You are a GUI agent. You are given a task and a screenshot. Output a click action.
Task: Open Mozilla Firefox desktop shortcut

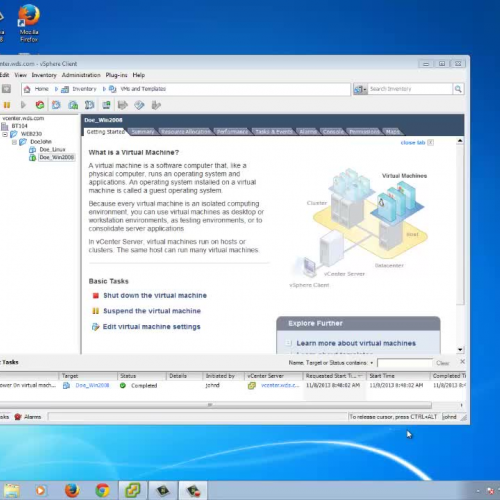click(29, 23)
